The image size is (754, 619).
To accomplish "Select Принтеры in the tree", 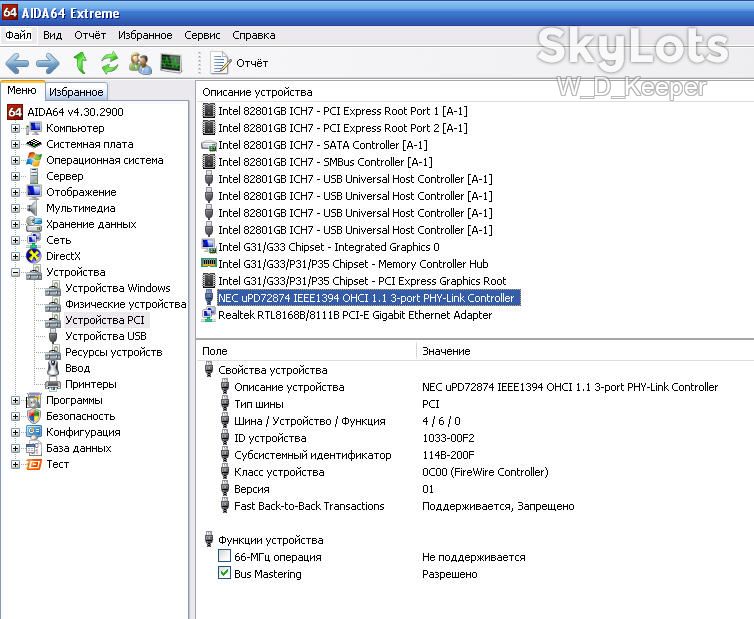I will point(91,384).
